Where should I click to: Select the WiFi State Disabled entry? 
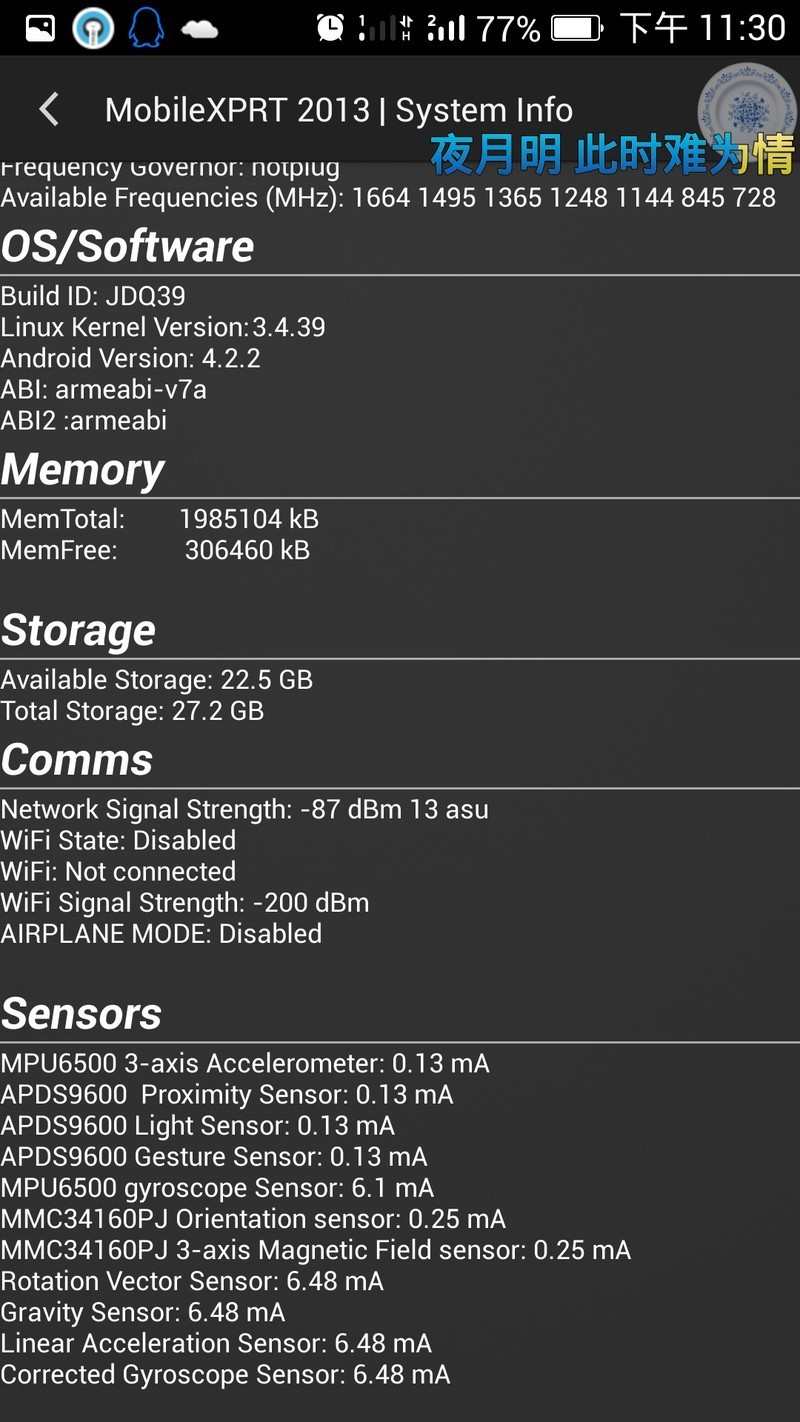(x=118, y=840)
